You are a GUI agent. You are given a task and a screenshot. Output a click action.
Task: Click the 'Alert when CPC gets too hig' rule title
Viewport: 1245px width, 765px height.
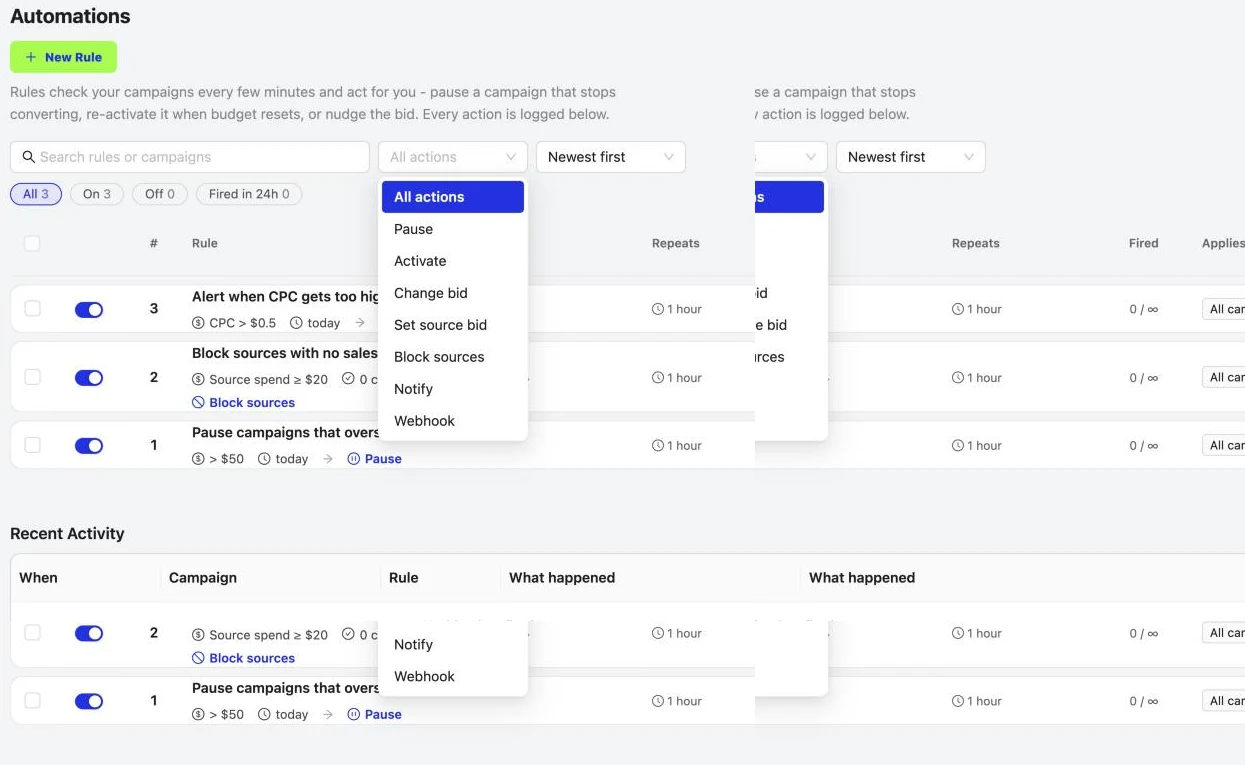click(286, 297)
